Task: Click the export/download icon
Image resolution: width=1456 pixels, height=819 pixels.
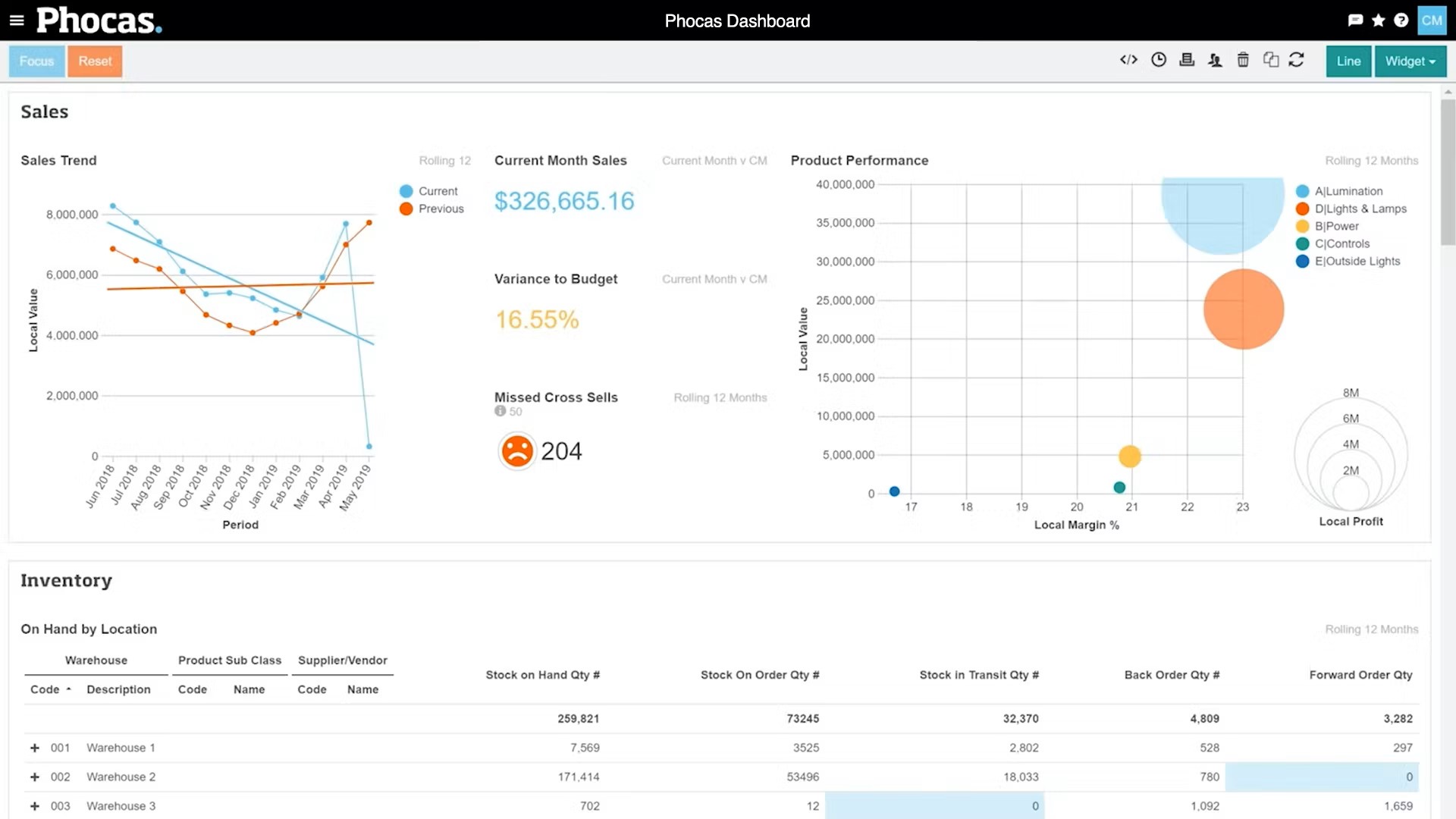Action: (x=1187, y=61)
